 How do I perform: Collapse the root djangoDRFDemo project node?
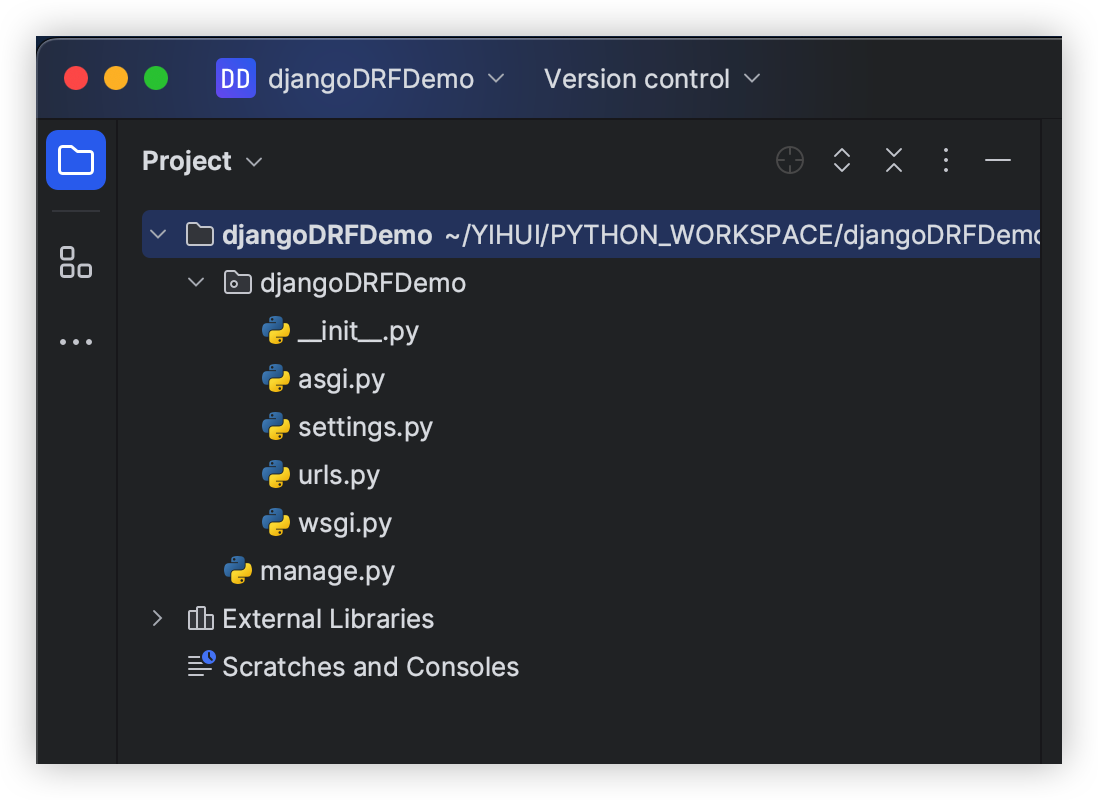pyautogui.click(x=157, y=235)
